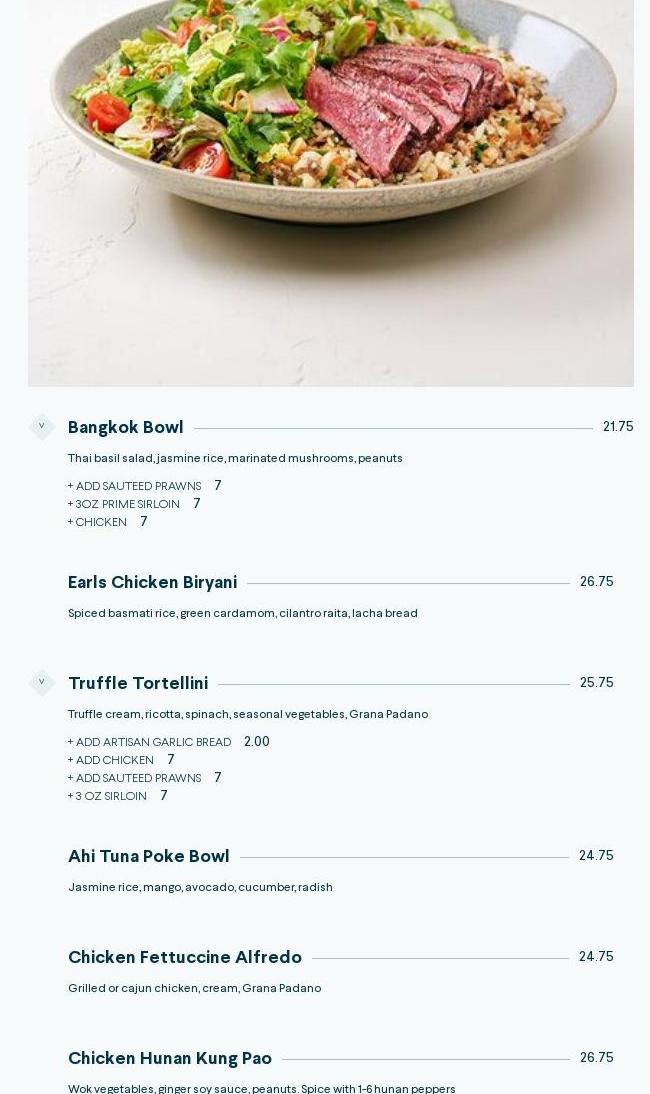Click the Earls Chicken Biryani description text
The width and height of the screenshot is (650, 1094).
click(243, 614)
